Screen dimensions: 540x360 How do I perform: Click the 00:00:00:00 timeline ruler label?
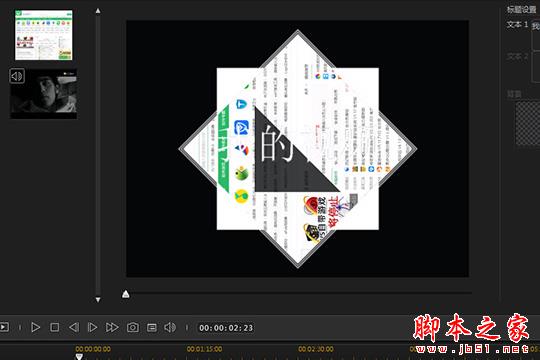tap(93, 349)
